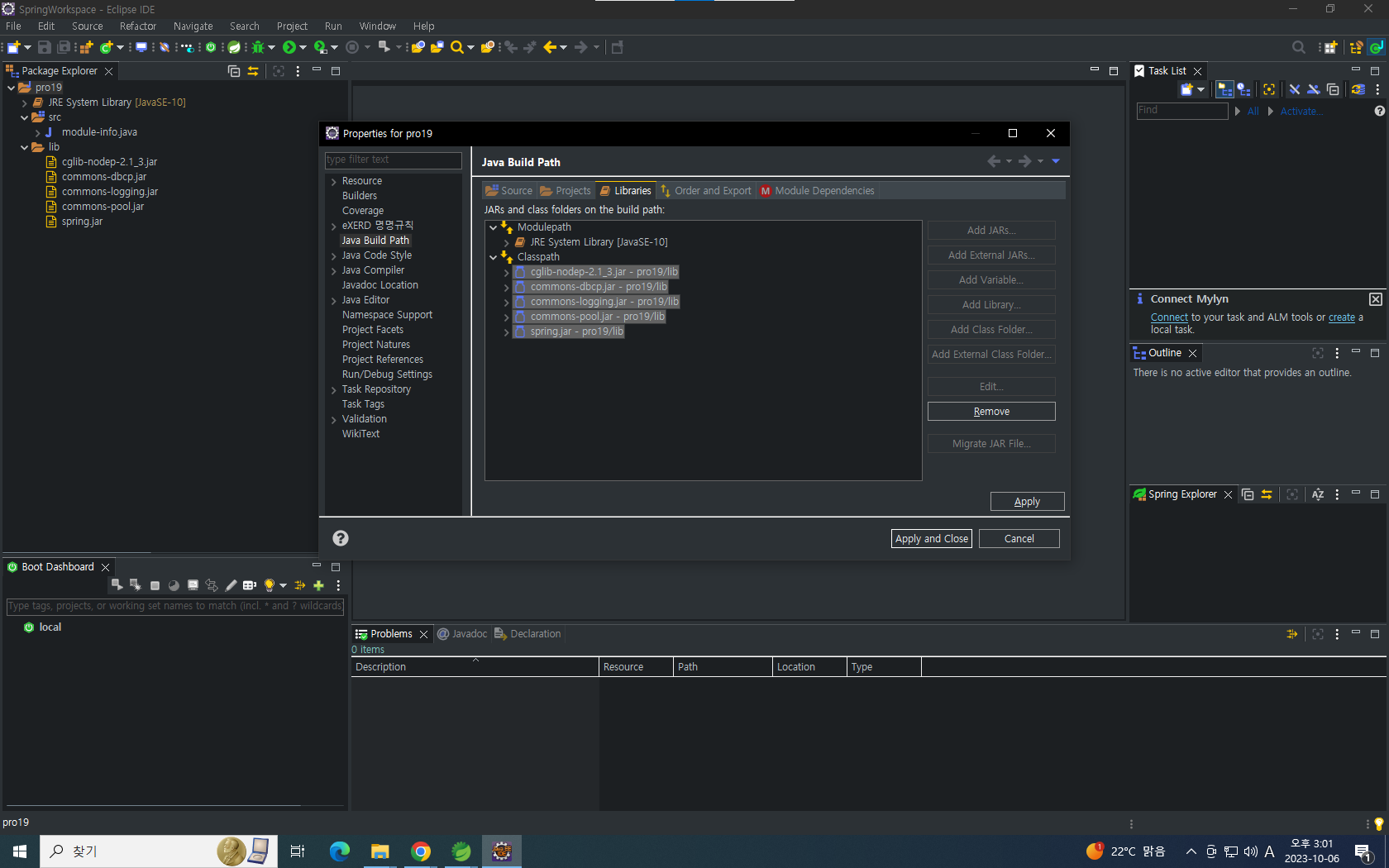Screen dimensions: 1389x868
Task: Click Synchronize Changed icon in Task List
Action: 1358,89
